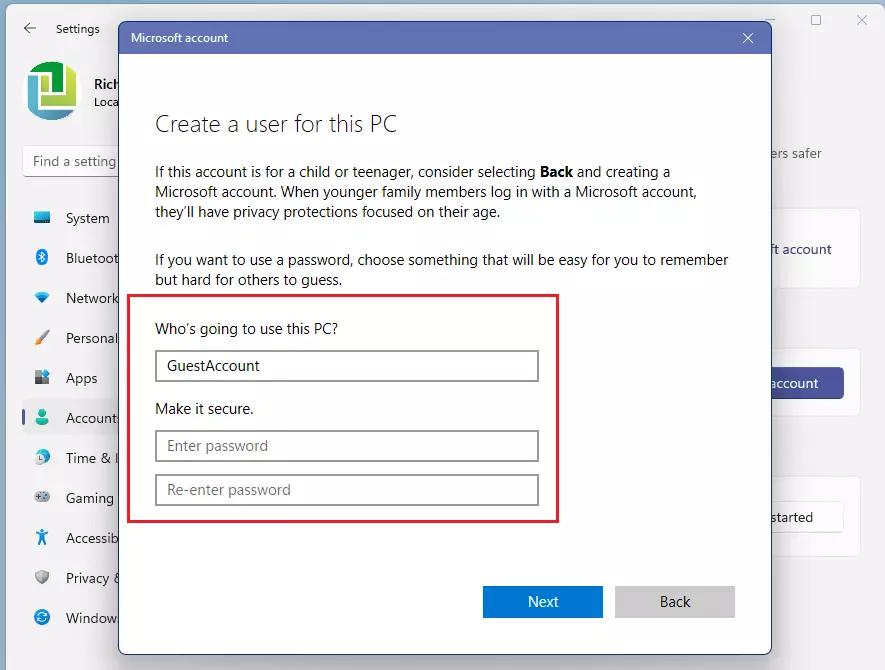Open Gaming via its controller icon

42,498
